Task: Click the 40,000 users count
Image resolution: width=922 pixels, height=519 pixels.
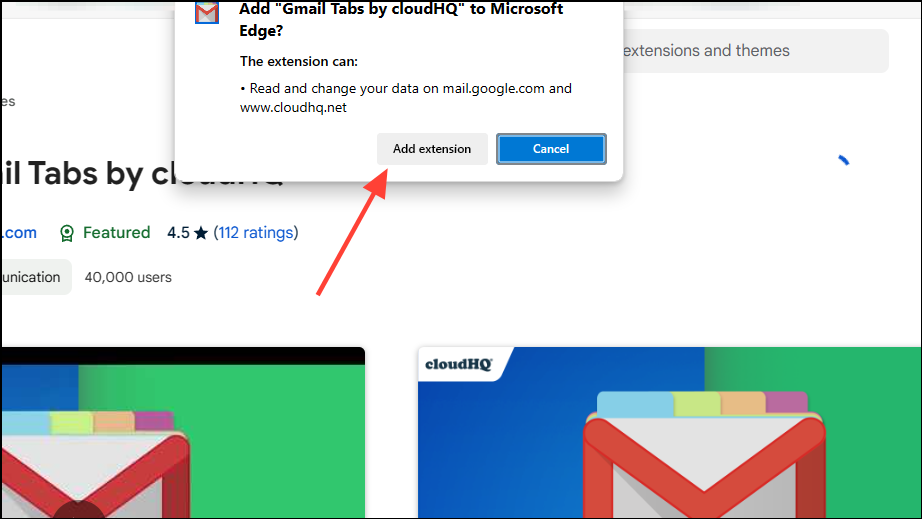Action: point(128,277)
